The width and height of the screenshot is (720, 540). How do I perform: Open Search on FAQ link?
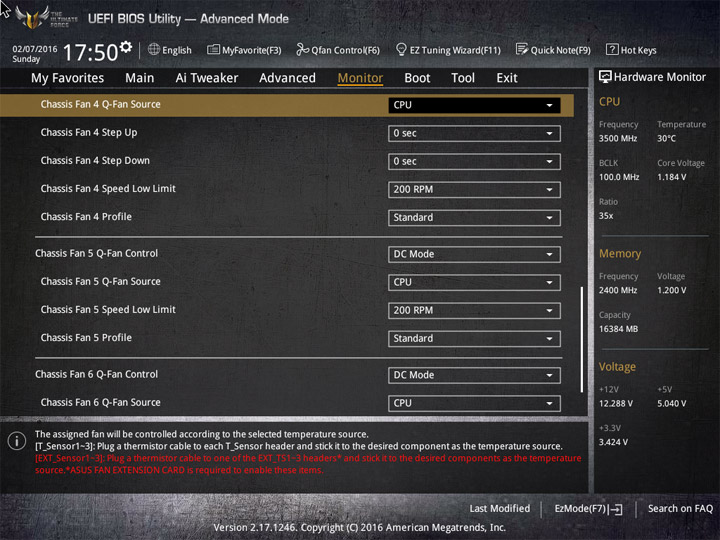coord(680,509)
